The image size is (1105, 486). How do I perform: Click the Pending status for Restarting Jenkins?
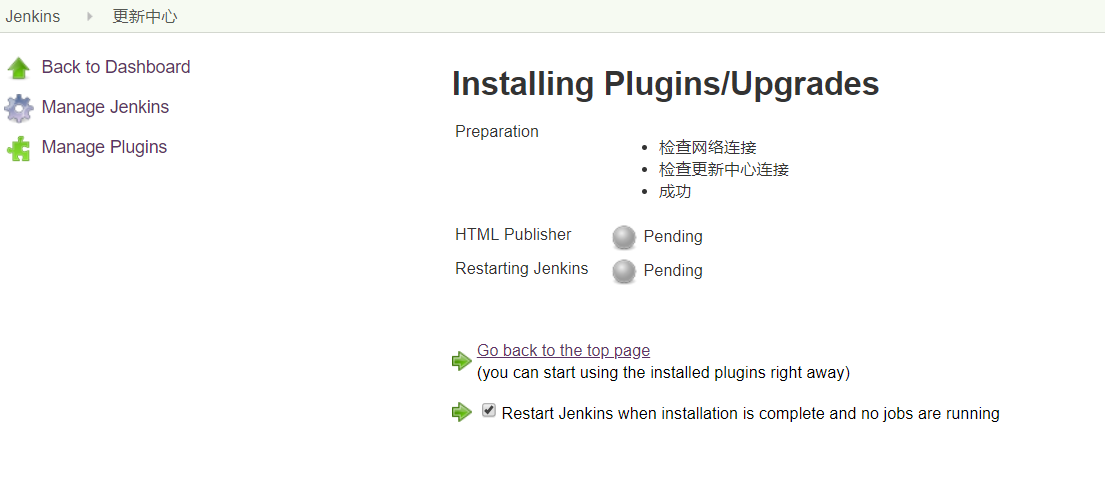(x=673, y=271)
